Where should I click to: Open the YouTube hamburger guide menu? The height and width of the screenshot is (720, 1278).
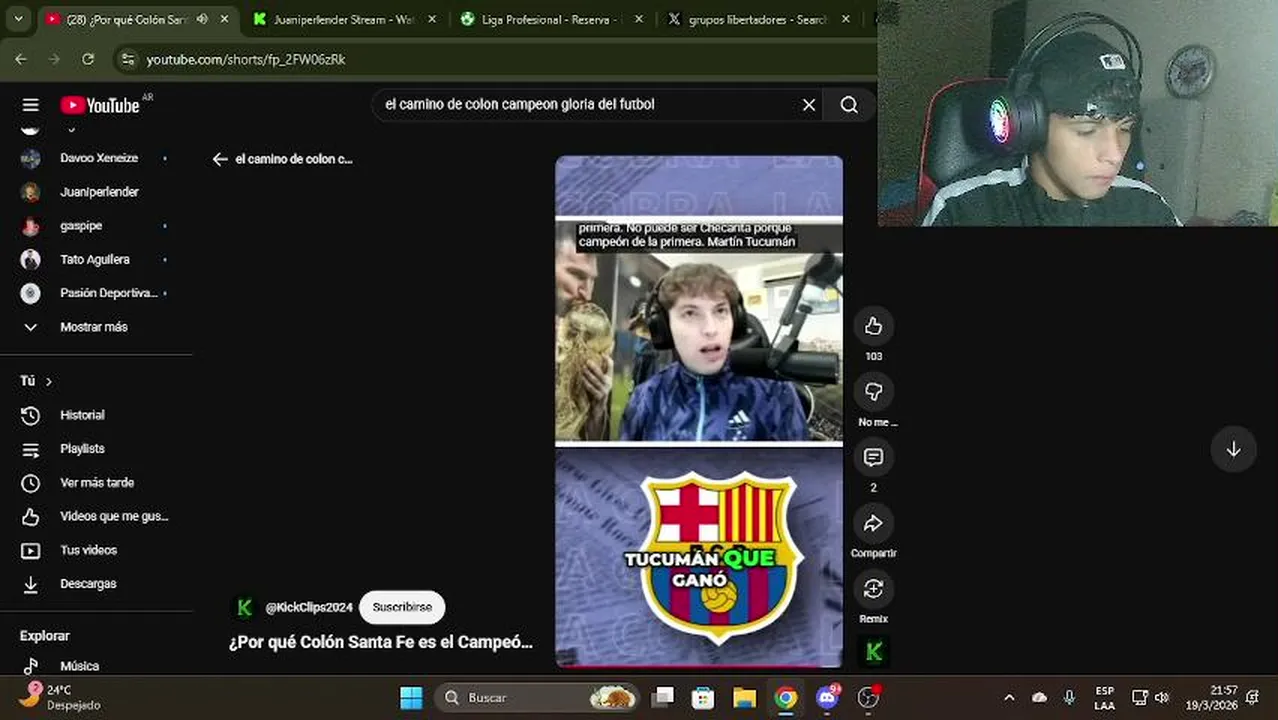point(30,105)
